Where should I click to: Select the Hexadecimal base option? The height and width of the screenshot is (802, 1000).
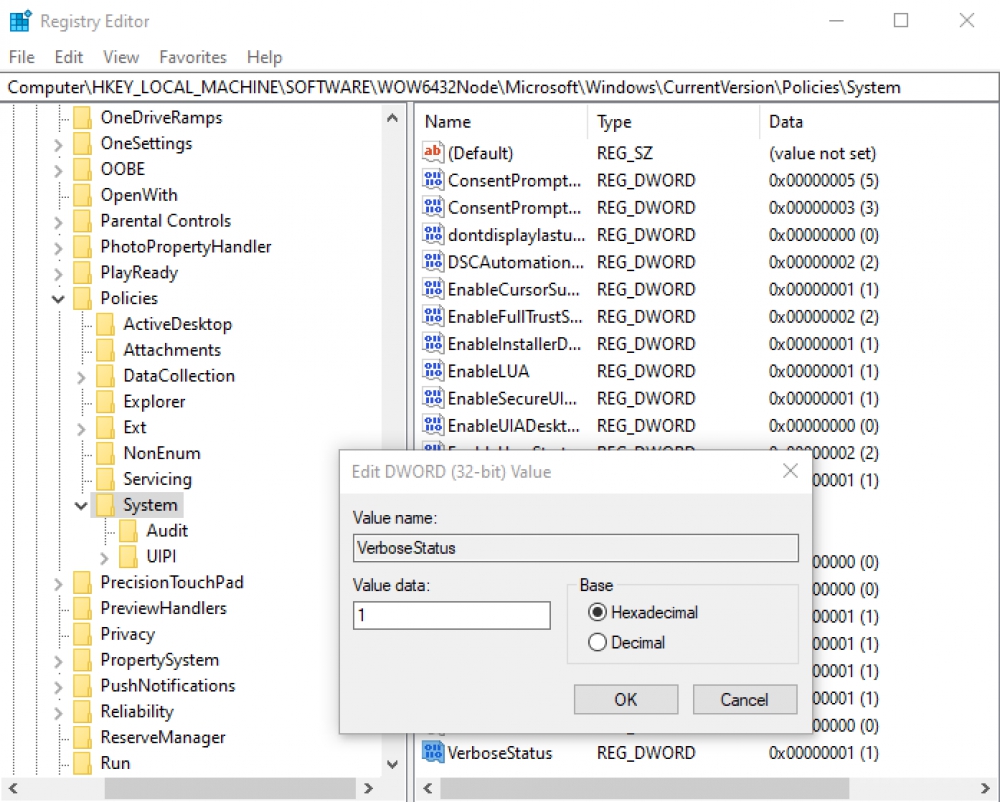(643, 613)
